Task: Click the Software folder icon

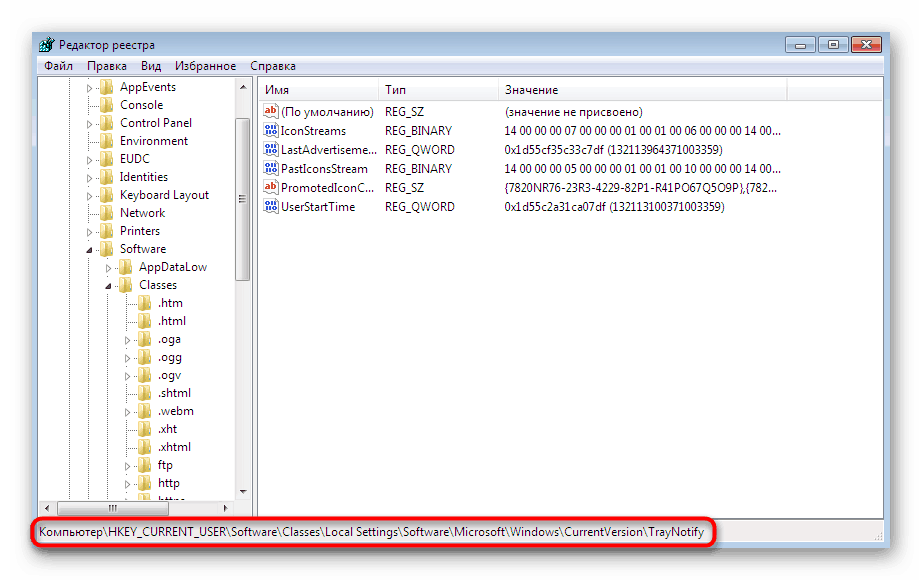Action: tap(106, 249)
